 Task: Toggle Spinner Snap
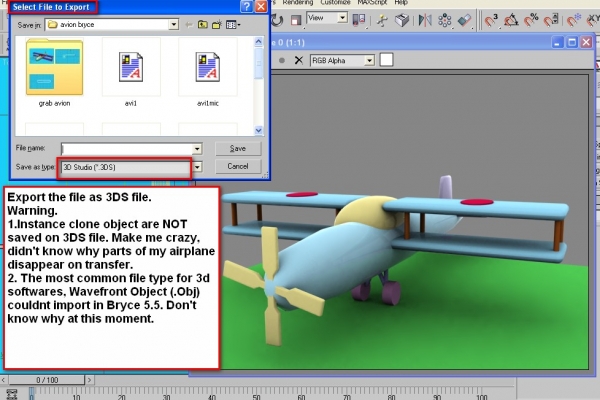[x=551, y=20]
